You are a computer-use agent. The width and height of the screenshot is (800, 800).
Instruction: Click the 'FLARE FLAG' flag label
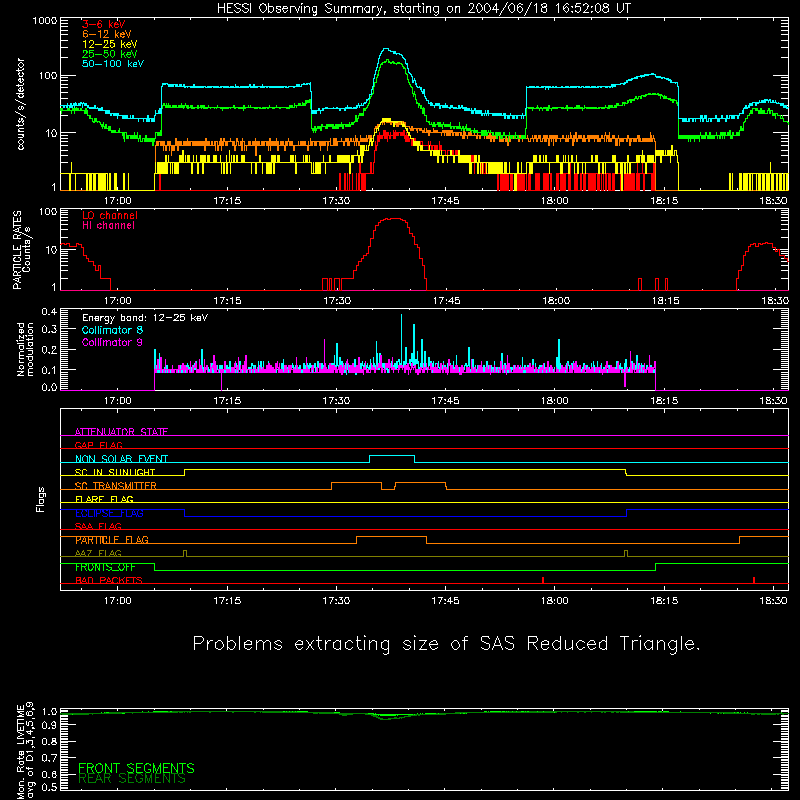point(104,499)
